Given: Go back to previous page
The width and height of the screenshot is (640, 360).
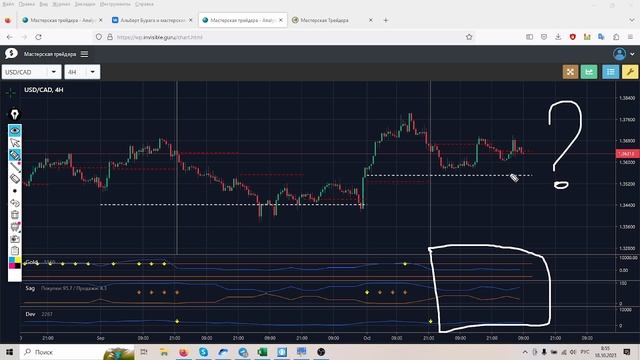Looking at the screenshot, I should [x=9, y=37].
